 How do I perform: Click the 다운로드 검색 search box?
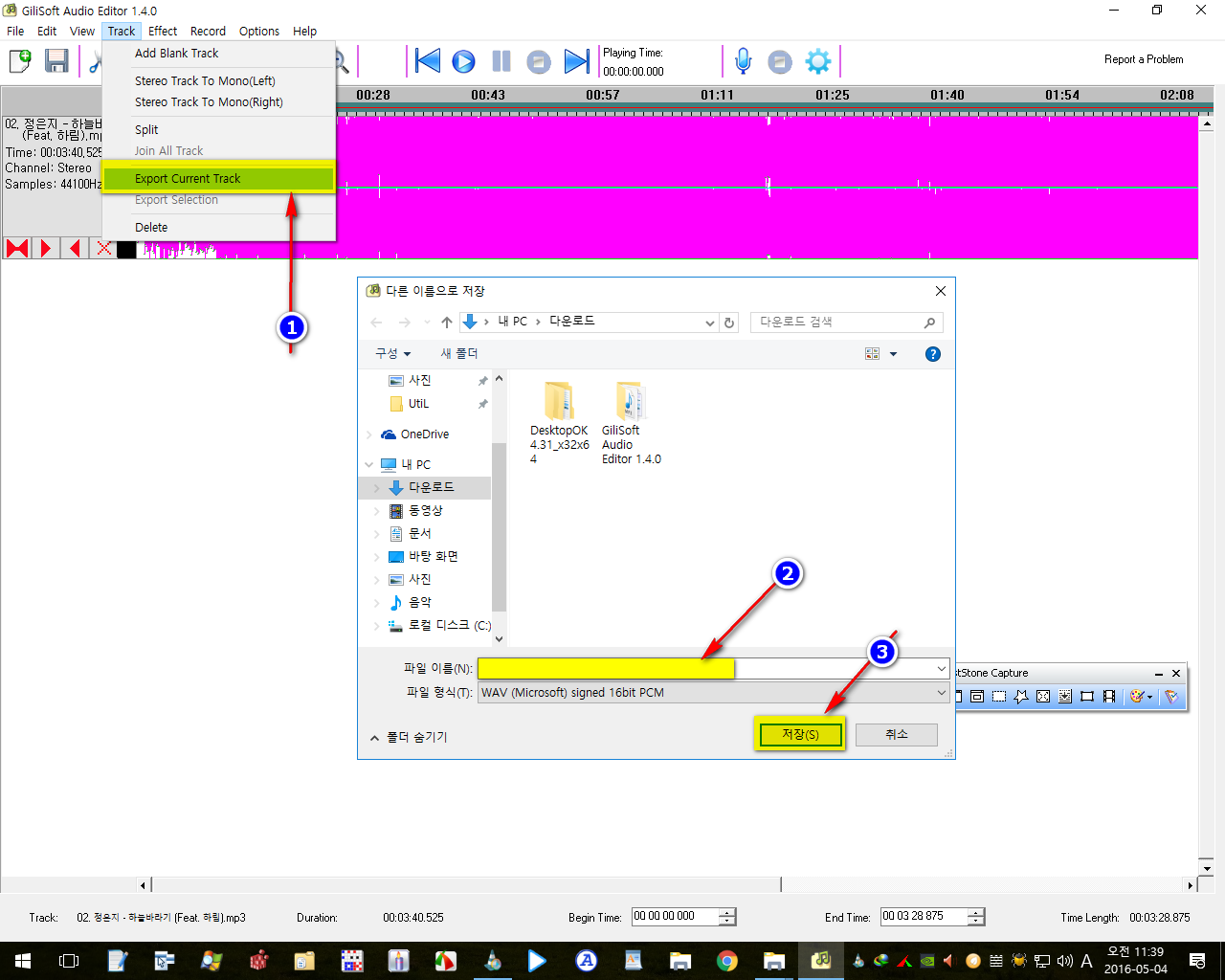[x=846, y=323]
